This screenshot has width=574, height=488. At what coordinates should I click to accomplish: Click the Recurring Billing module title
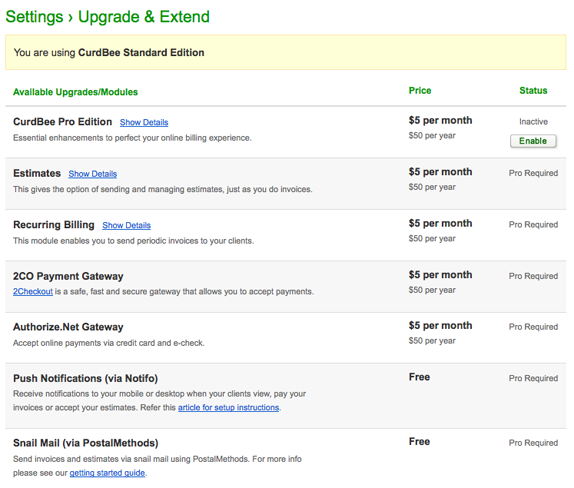(54, 225)
